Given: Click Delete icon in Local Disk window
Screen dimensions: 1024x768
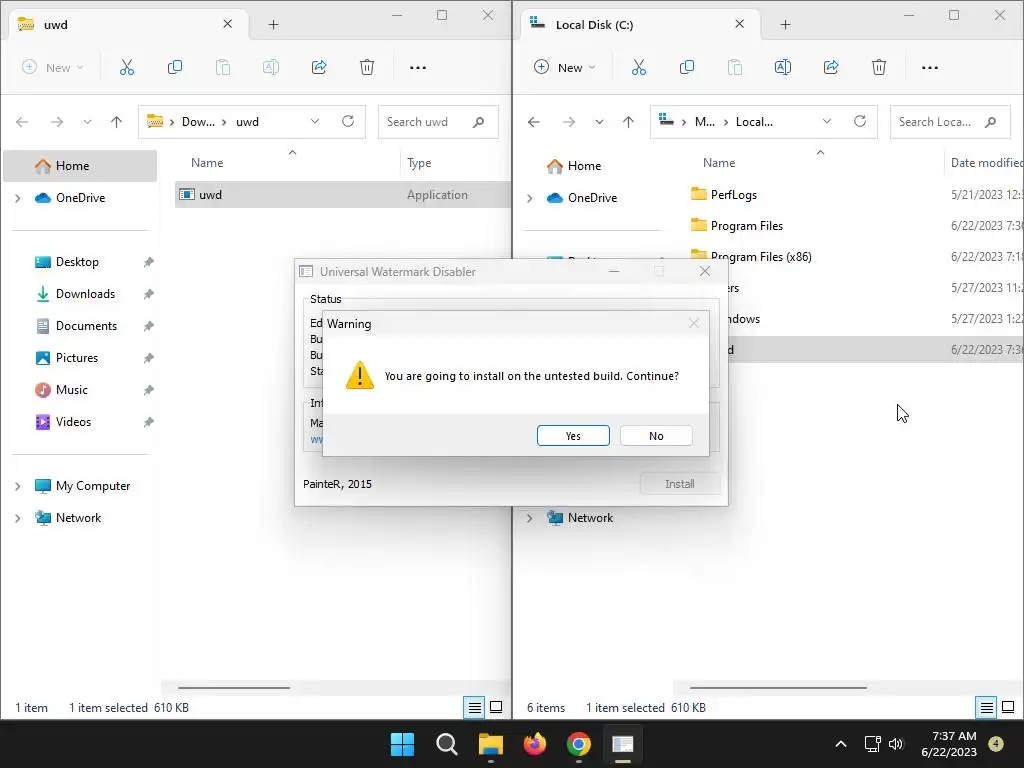Looking at the screenshot, I should click(879, 67).
